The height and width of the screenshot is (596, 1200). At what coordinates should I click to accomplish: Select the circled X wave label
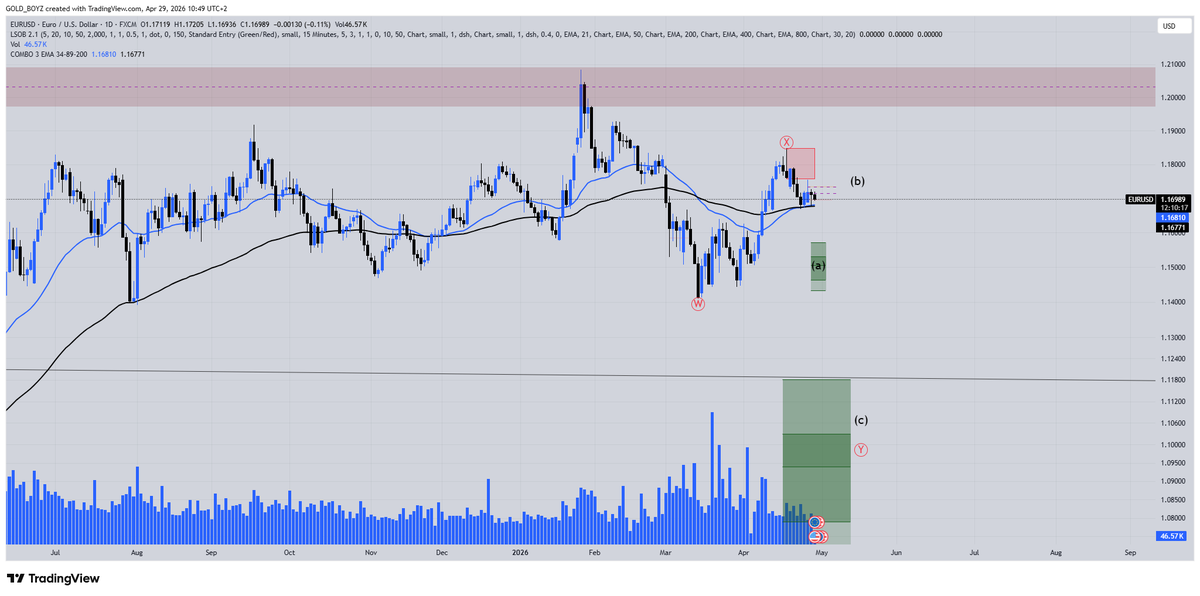tap(787, 143)
